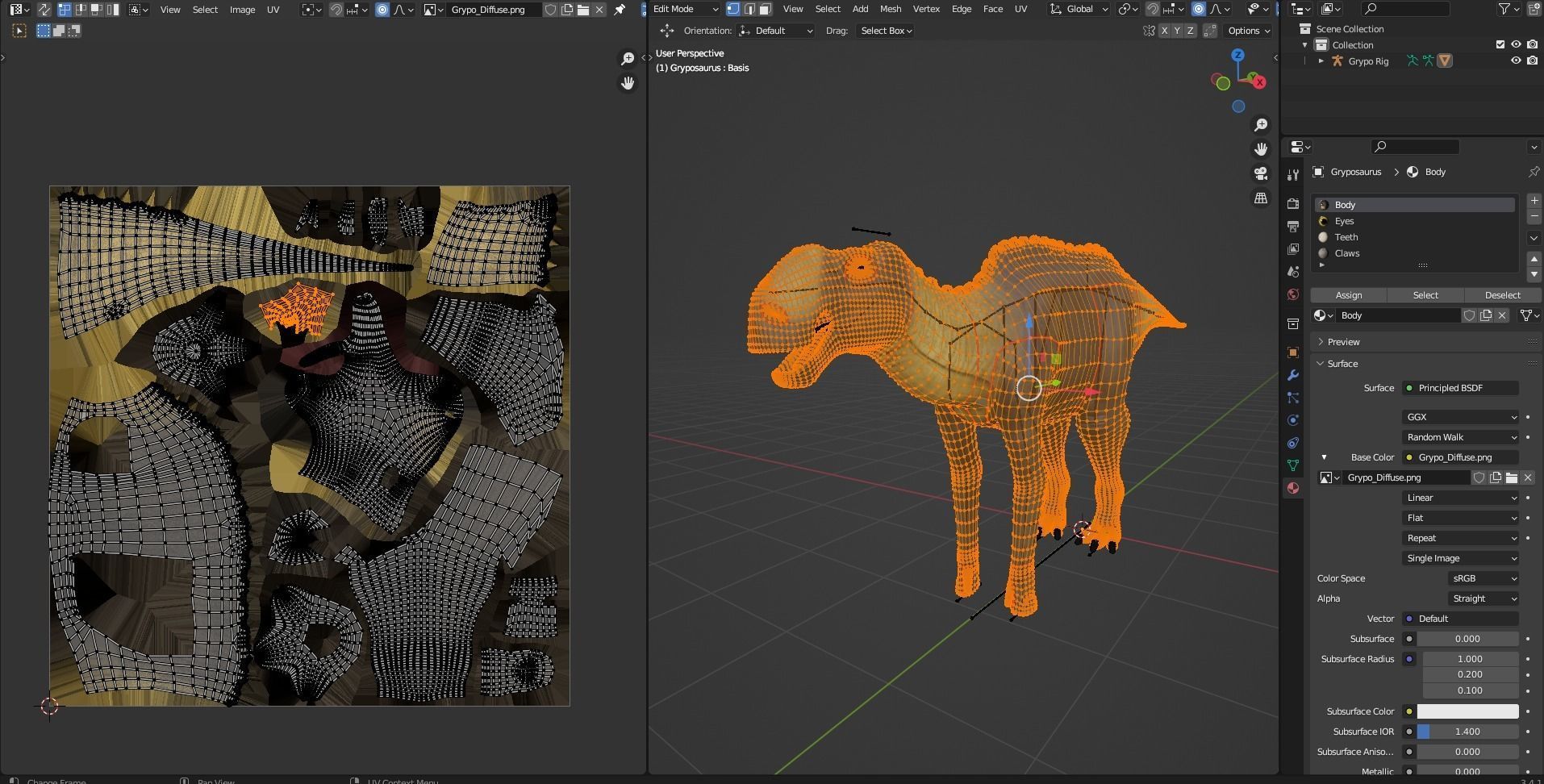
Task: Select UV vertex selection mode
Action: (64, 10)
